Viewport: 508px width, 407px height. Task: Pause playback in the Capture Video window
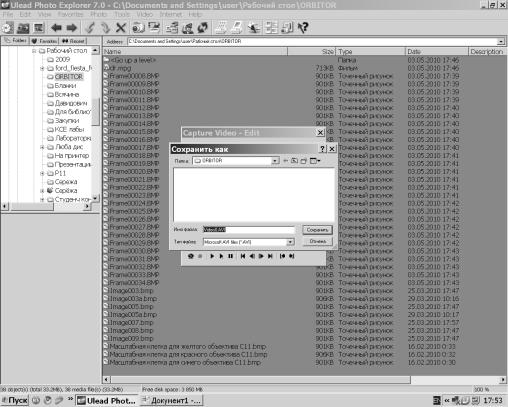point(230,256)
